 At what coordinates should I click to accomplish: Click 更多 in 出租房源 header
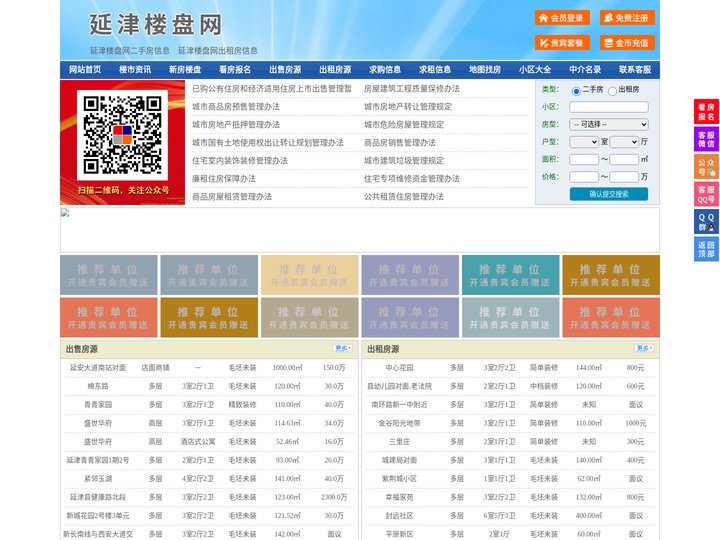tap(644, 349)
